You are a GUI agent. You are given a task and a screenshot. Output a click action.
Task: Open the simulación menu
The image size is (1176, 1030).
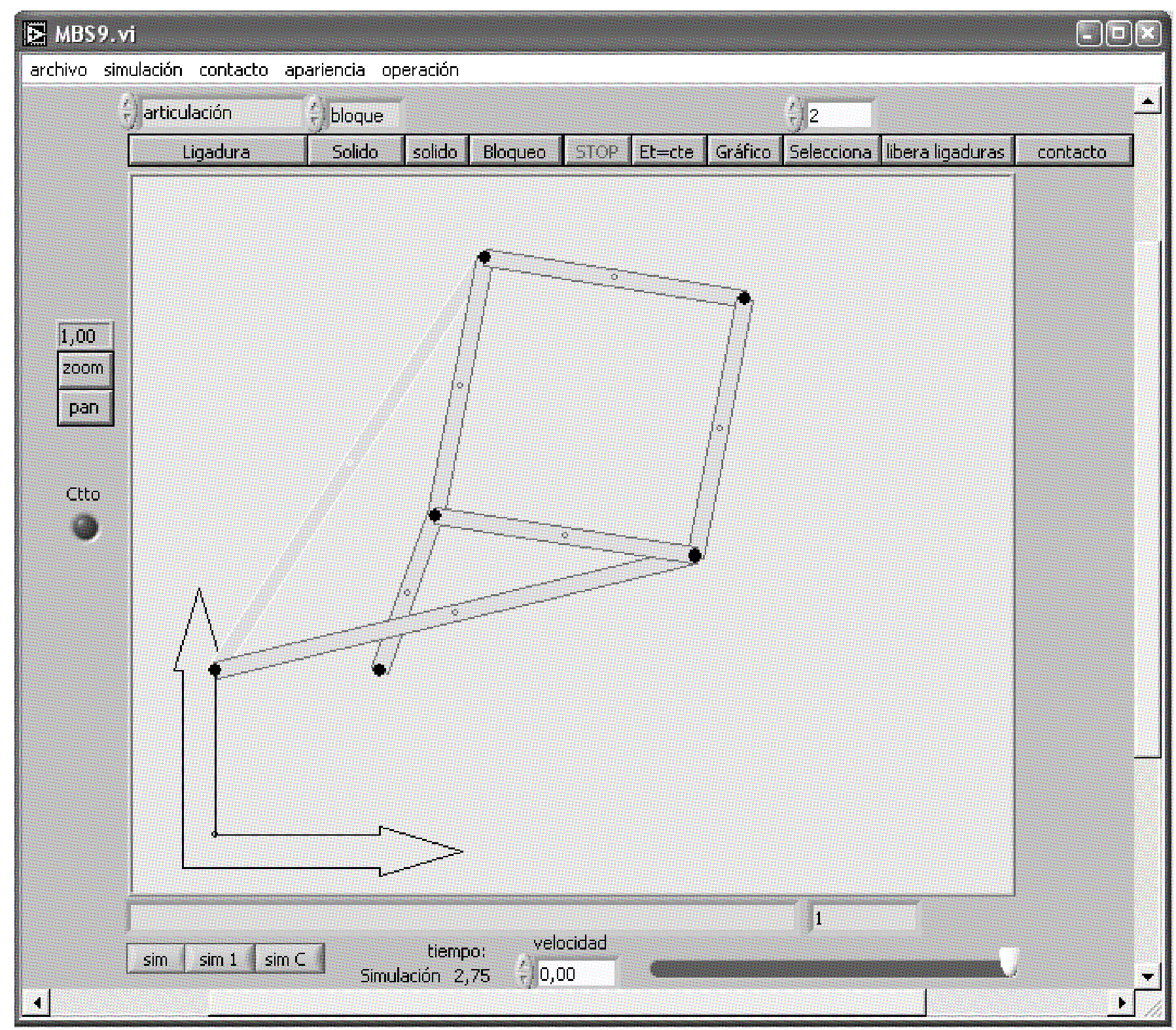point(143,70)
